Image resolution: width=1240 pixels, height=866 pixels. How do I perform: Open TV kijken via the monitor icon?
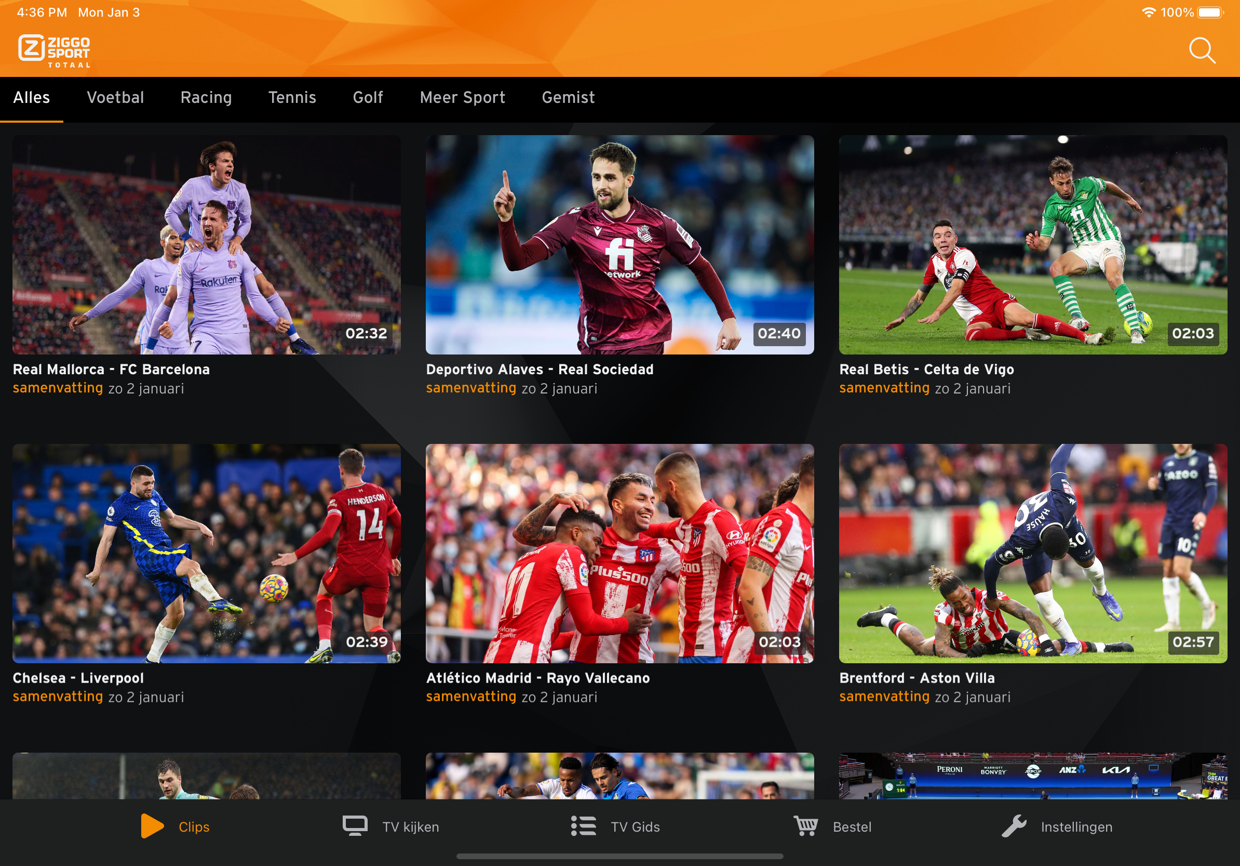click(355, 826)
